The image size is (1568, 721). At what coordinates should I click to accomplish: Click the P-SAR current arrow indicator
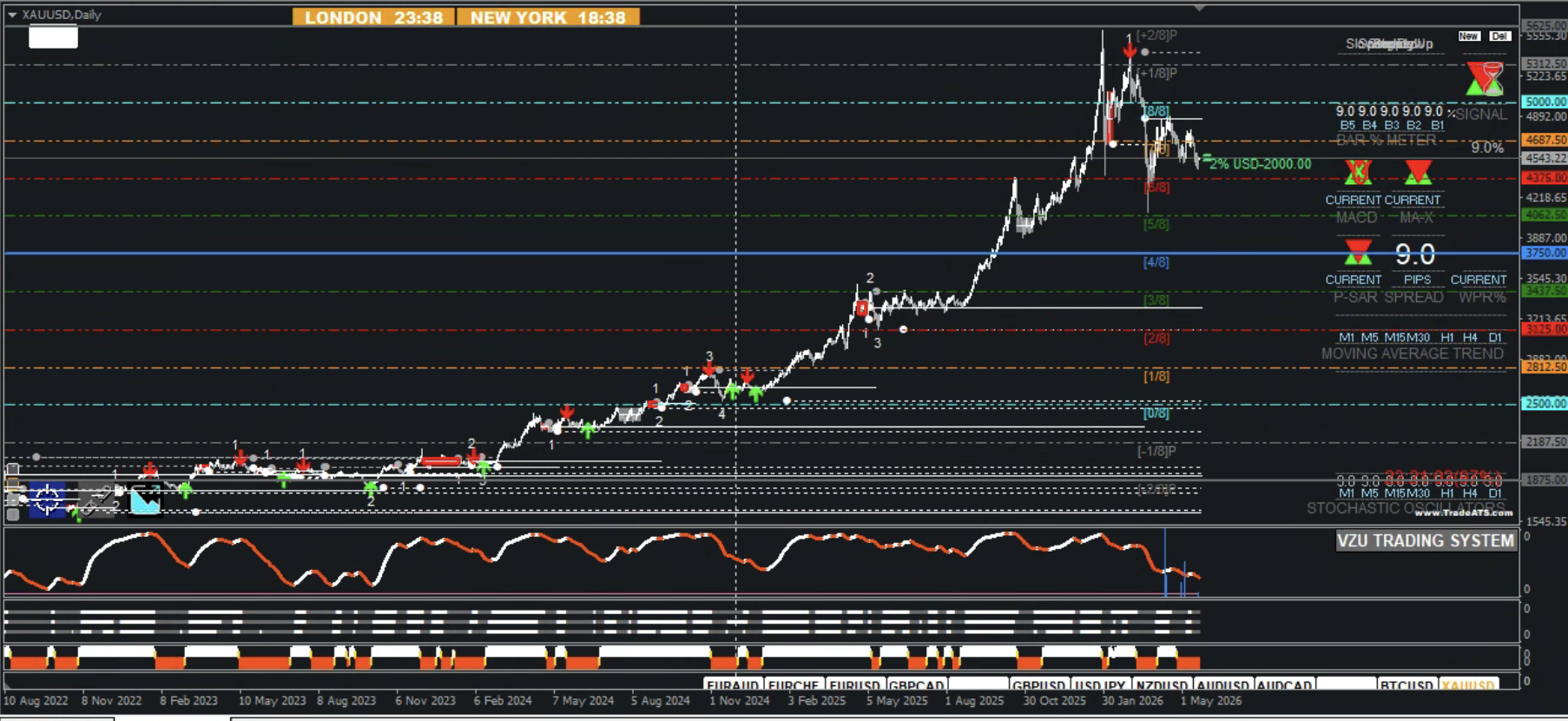(1358, 253)
